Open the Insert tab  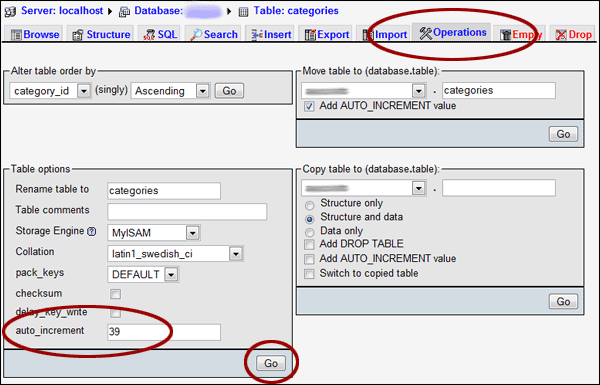pos(270,34)
